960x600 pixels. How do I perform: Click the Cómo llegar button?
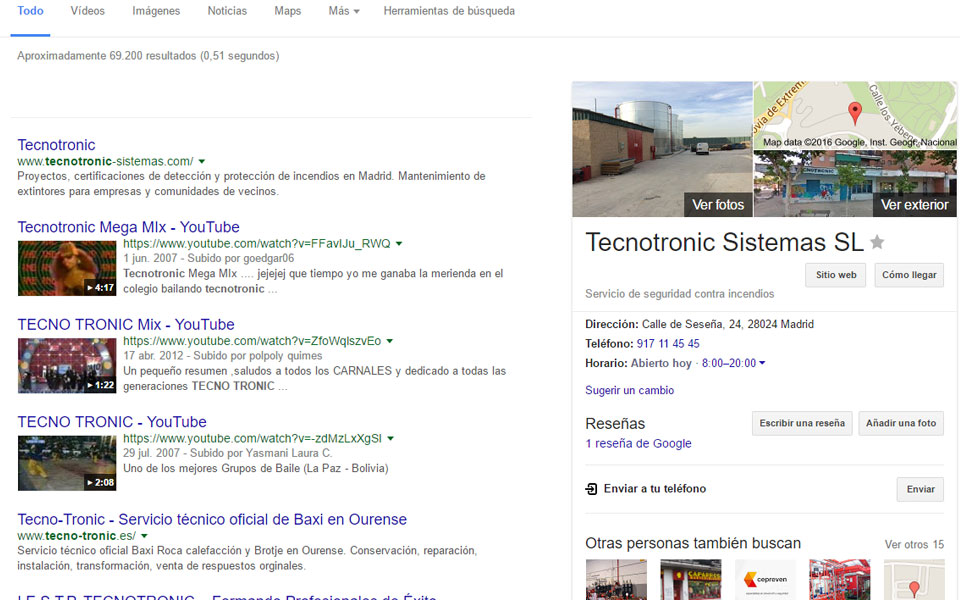908,274
